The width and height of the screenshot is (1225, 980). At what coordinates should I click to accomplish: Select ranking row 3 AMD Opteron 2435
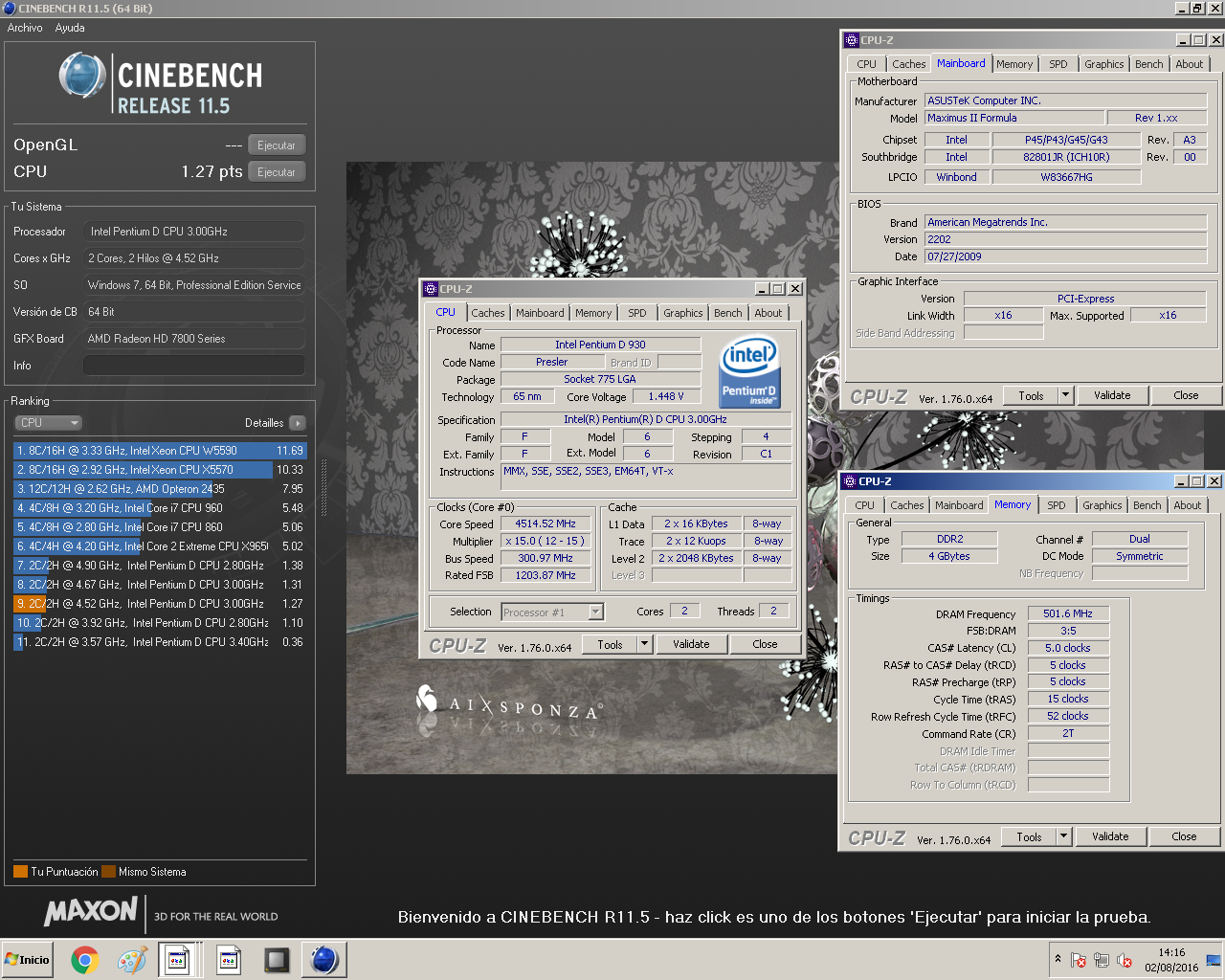pyautogui.click(x=160, y=488)
